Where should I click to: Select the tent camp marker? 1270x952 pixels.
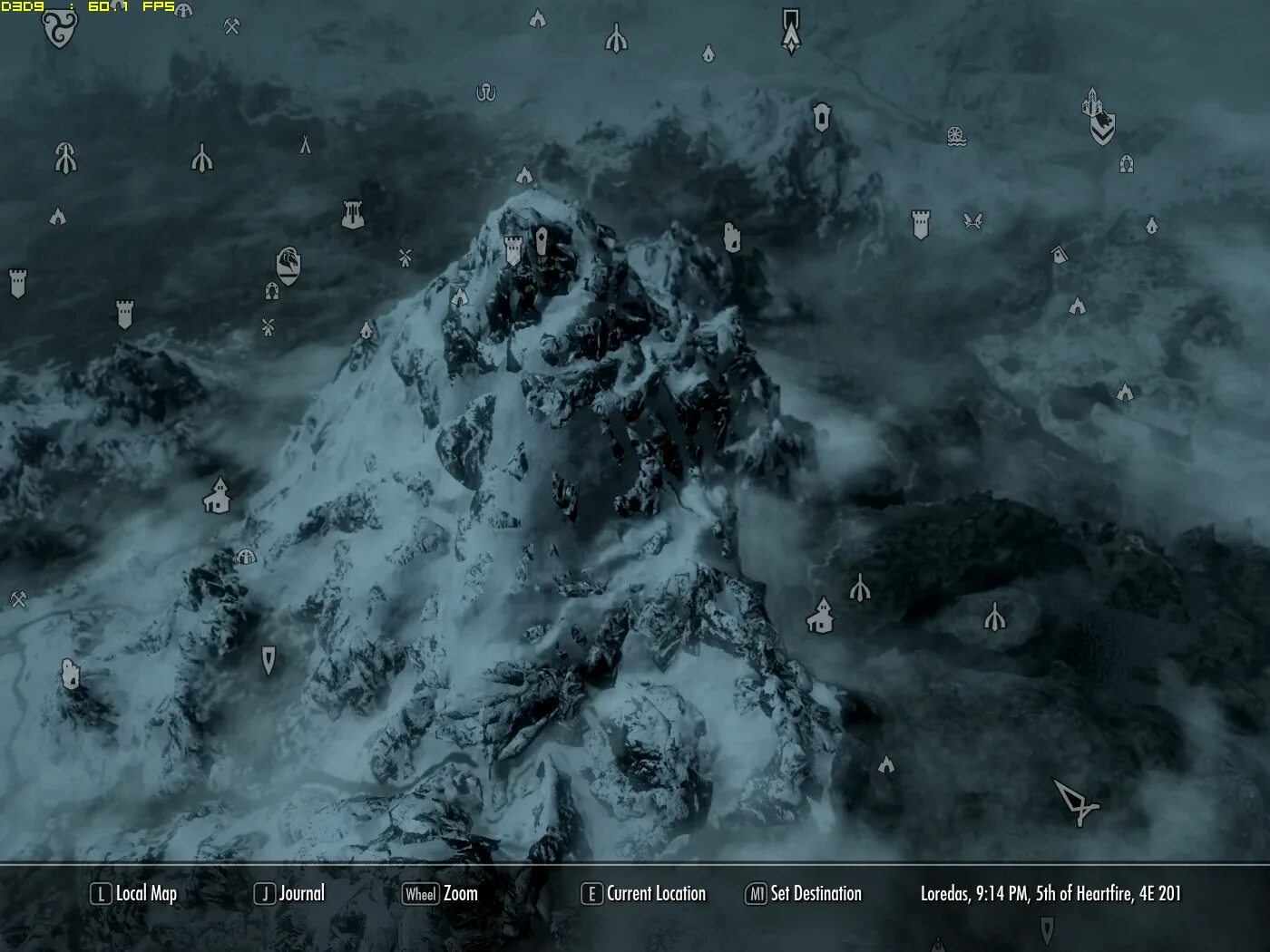306,143
